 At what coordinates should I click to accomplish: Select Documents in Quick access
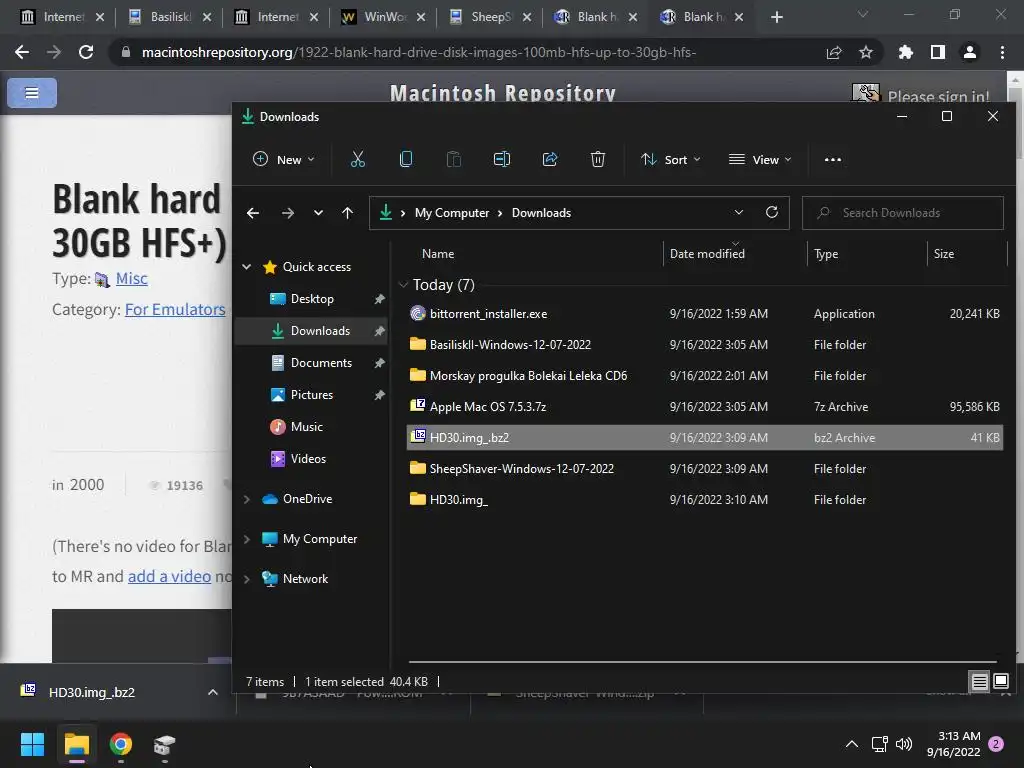pyautogui.click(x=321, y=362)
